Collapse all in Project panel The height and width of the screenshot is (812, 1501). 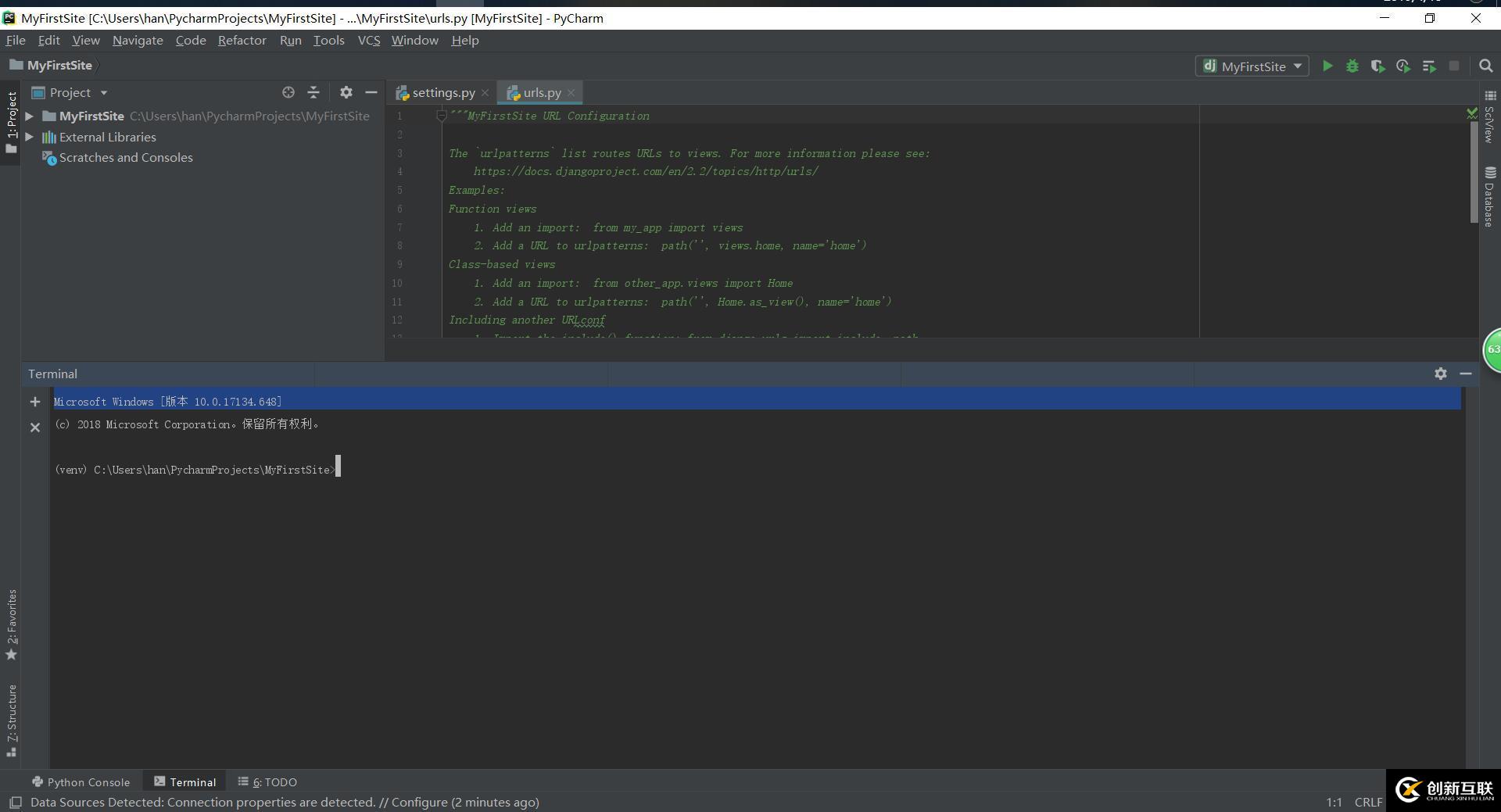pyautogui.click(x=313, y=92)
